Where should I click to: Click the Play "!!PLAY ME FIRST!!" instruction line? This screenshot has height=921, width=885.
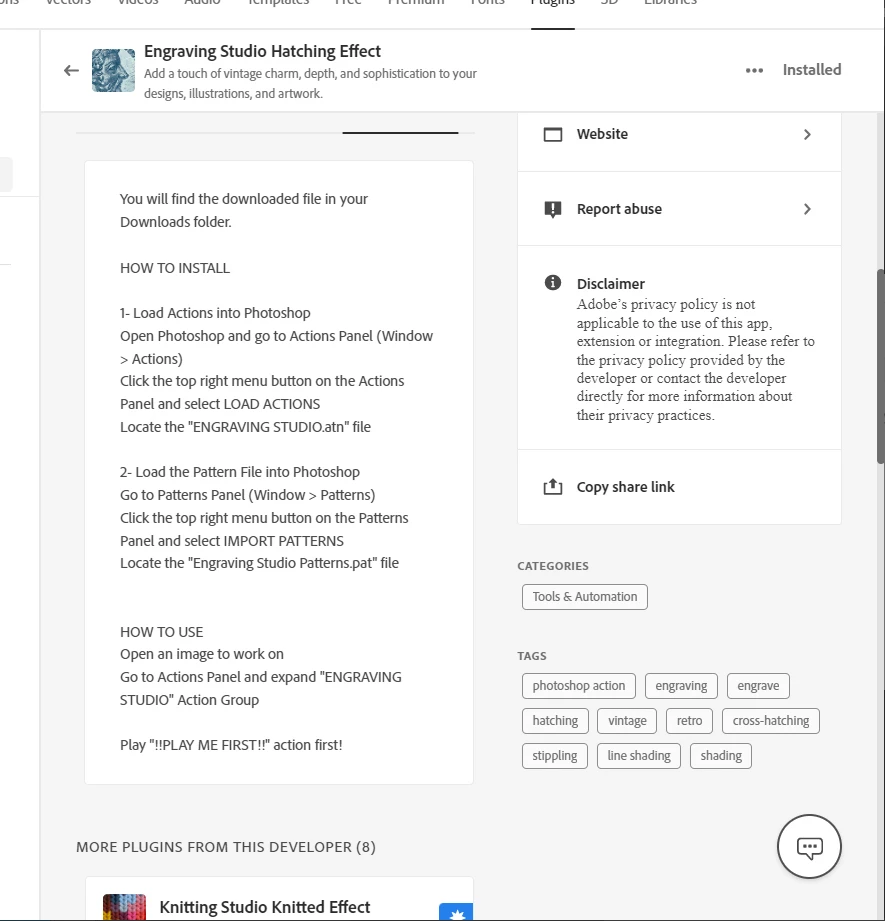(x=231, y=745)
